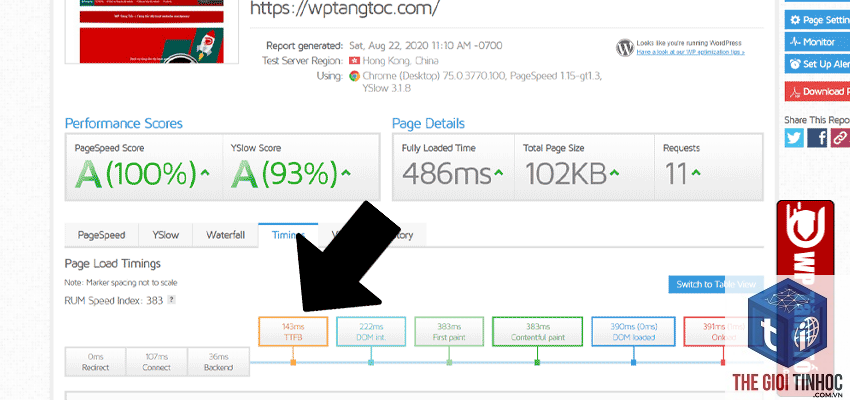
Task: Click the 0ms Redirect cell
Action: click(95, 362)
